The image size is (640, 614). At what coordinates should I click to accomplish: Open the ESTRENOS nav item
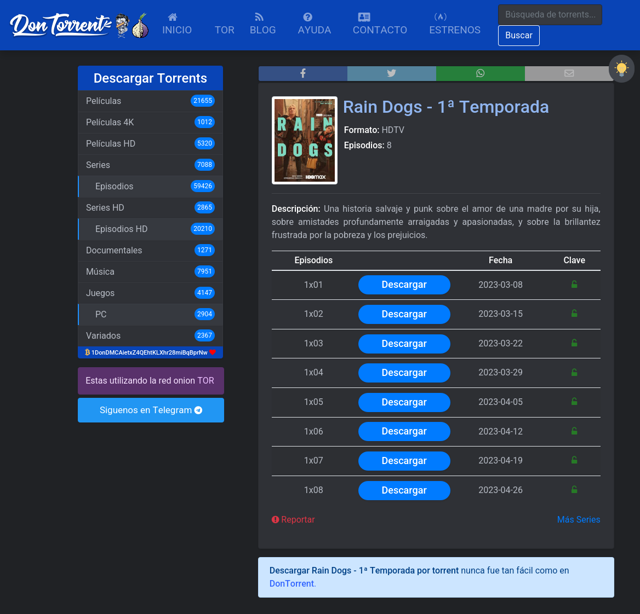(454, 24)
